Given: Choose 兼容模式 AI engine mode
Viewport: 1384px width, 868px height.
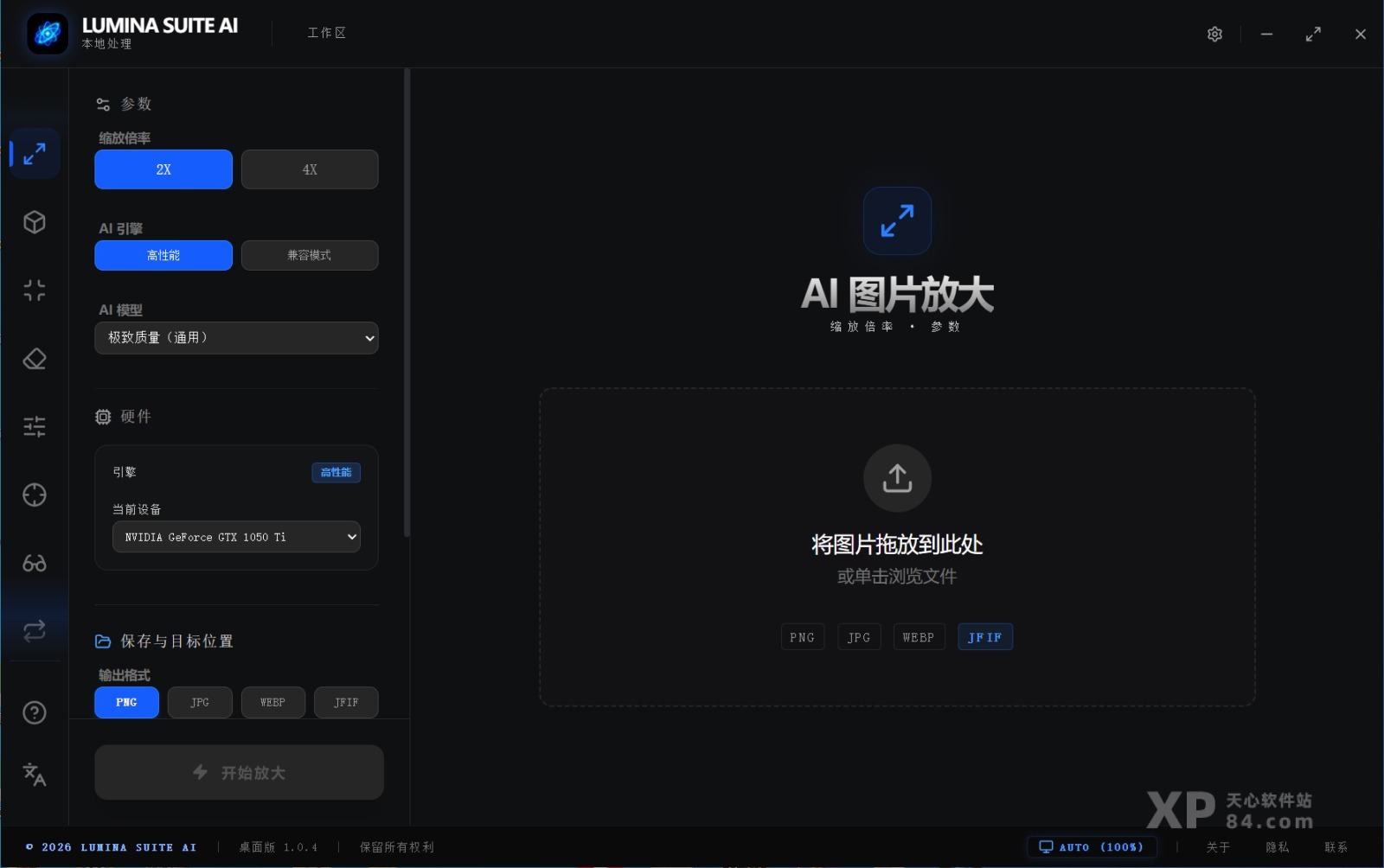Looking at the screenshot, I should (310, 256).
